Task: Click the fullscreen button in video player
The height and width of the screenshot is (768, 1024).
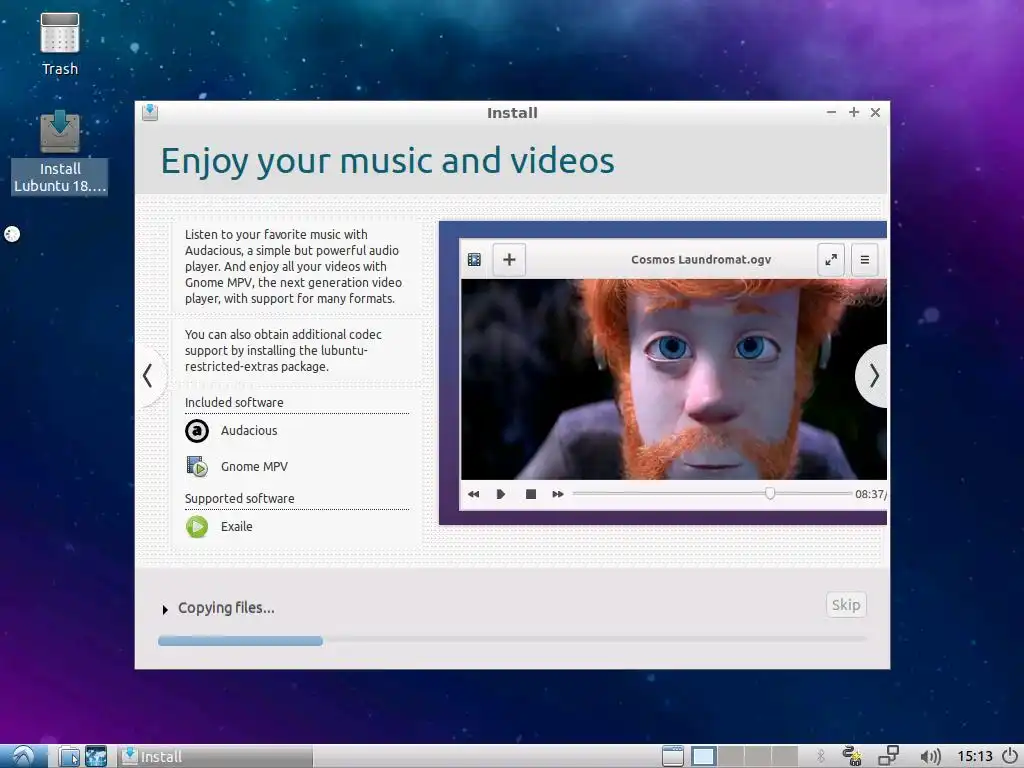Action: [x=831, y=259]
